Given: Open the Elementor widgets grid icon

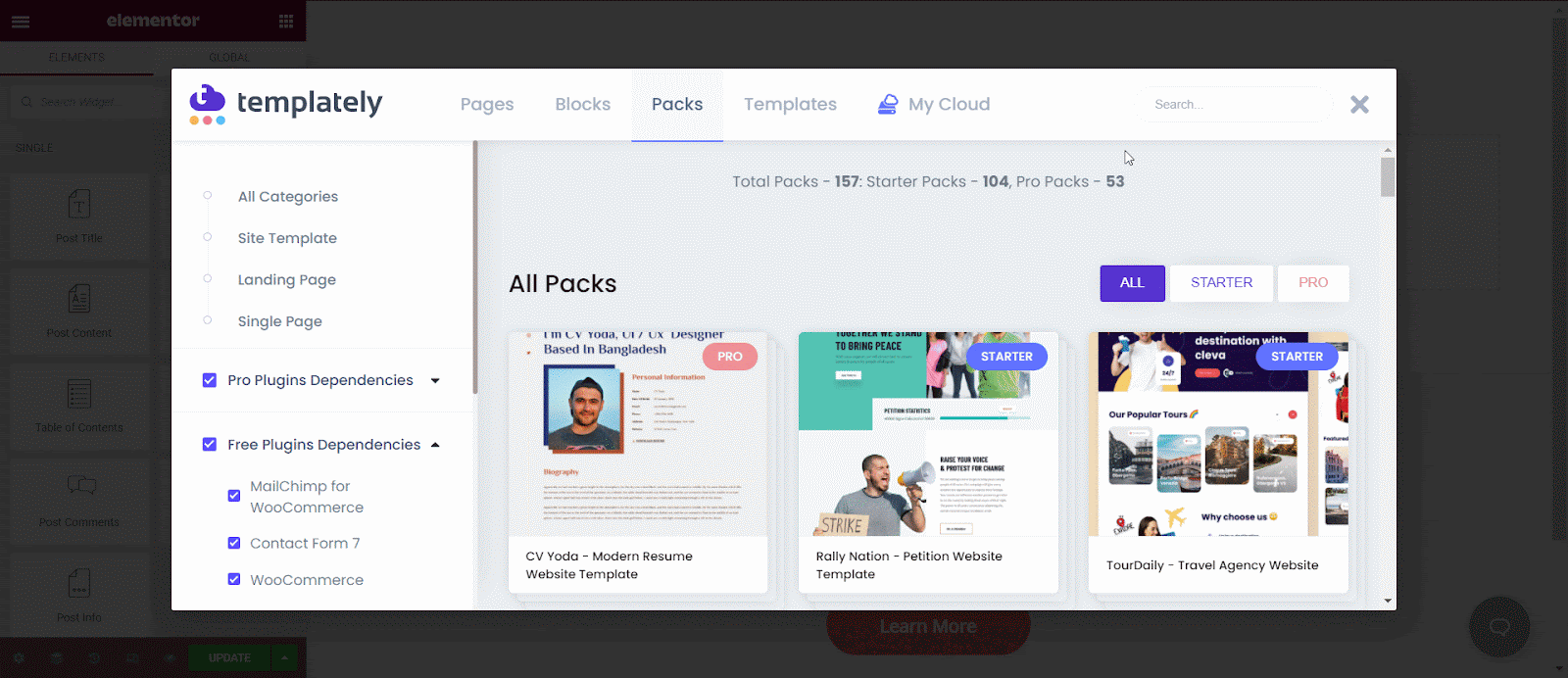Looking at the screenshot, I should coord(286,21).
